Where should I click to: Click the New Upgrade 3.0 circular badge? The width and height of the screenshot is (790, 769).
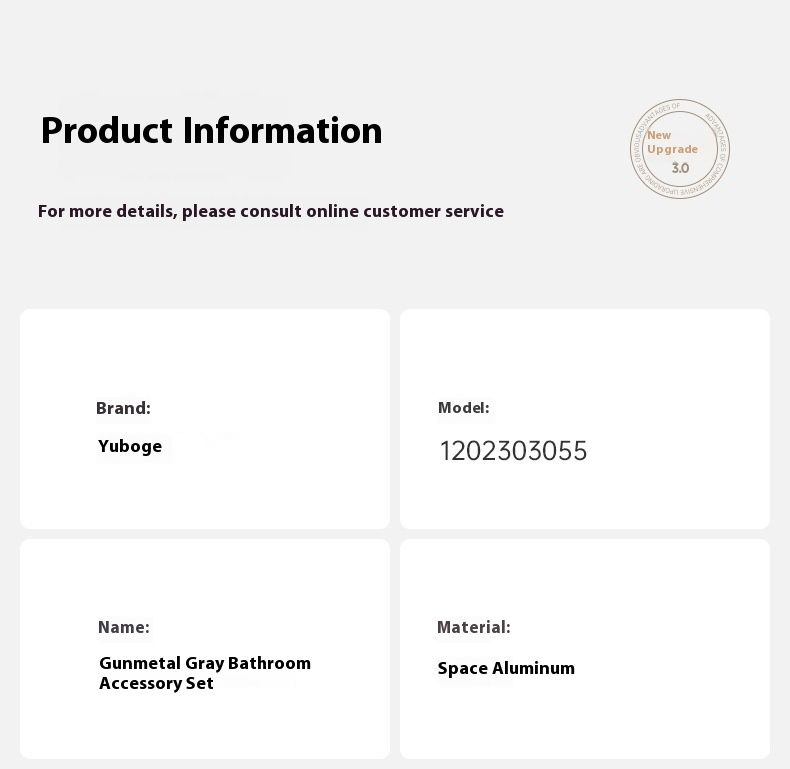[680, 149]
